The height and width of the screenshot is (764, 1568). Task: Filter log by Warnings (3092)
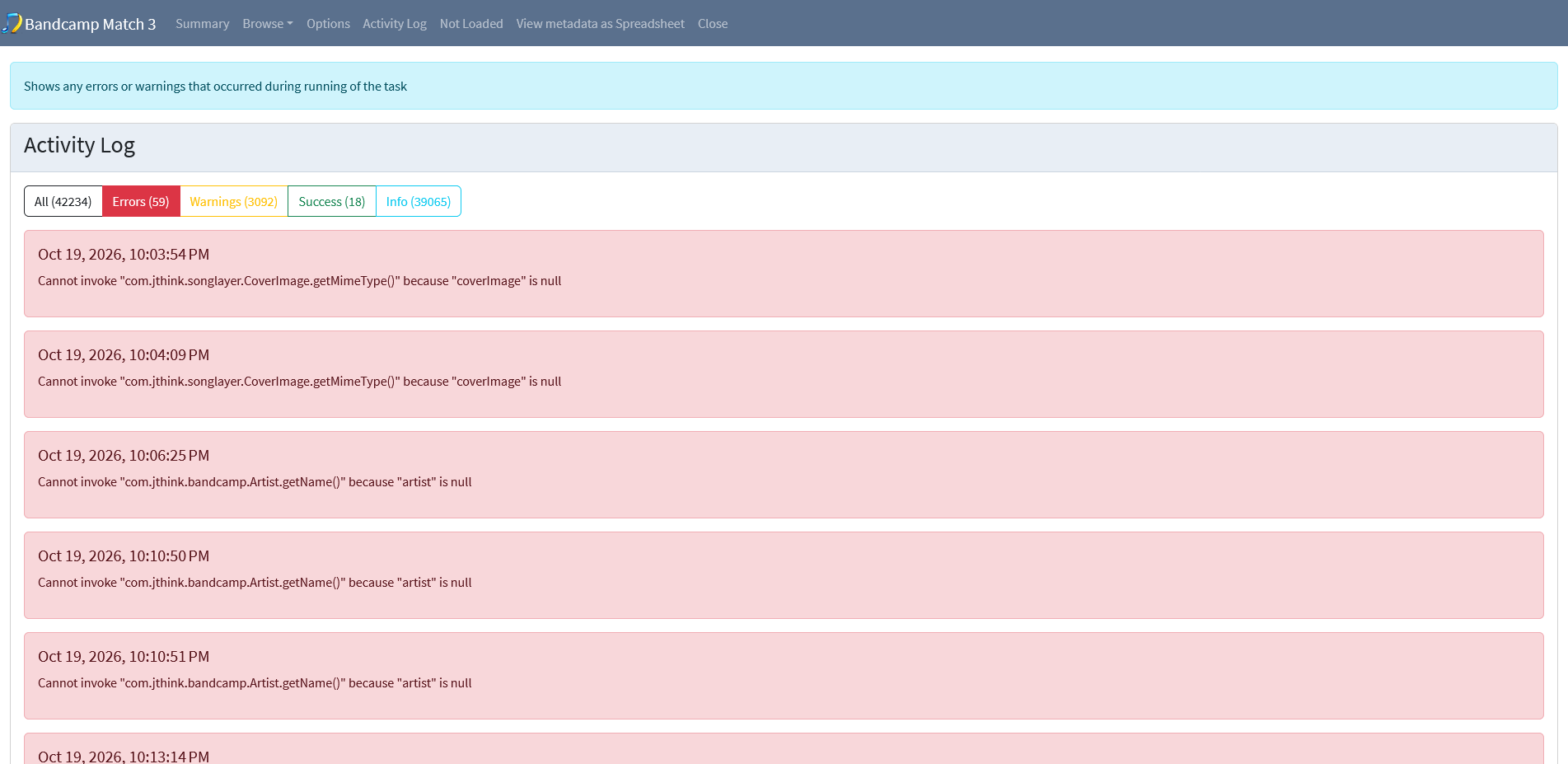click(x=233, y=201)
